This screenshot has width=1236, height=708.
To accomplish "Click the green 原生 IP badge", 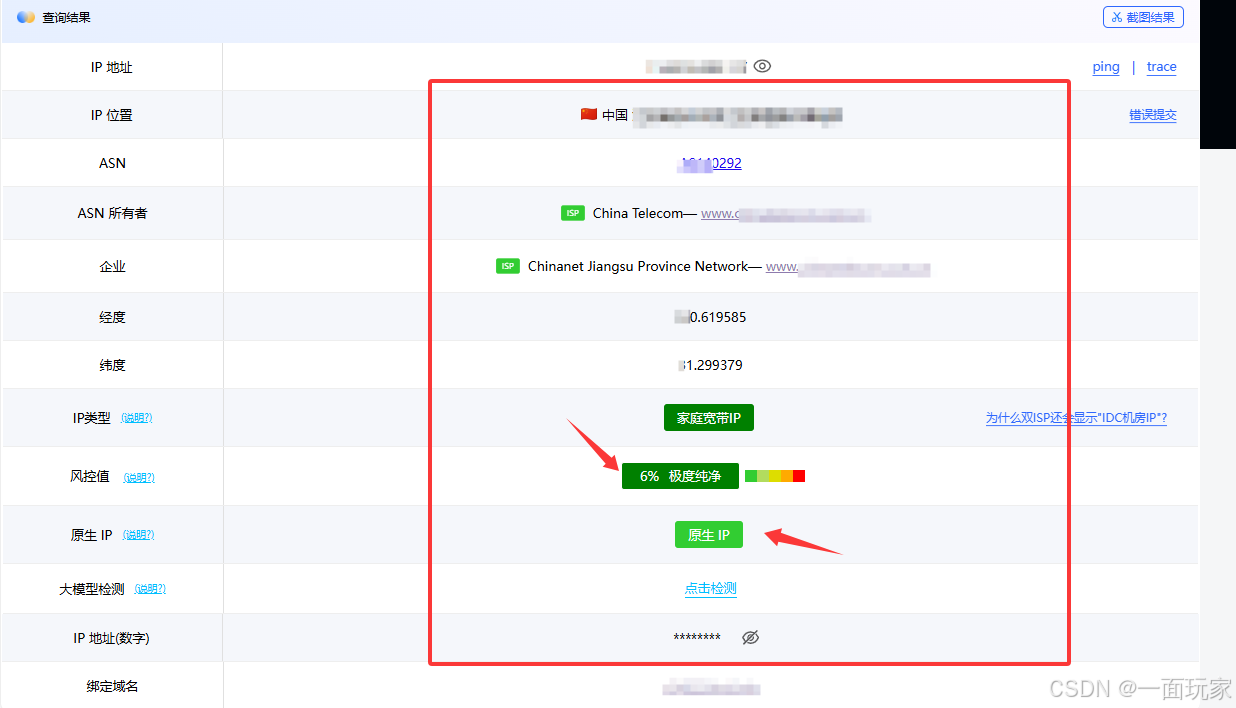I will pos(709,535).
